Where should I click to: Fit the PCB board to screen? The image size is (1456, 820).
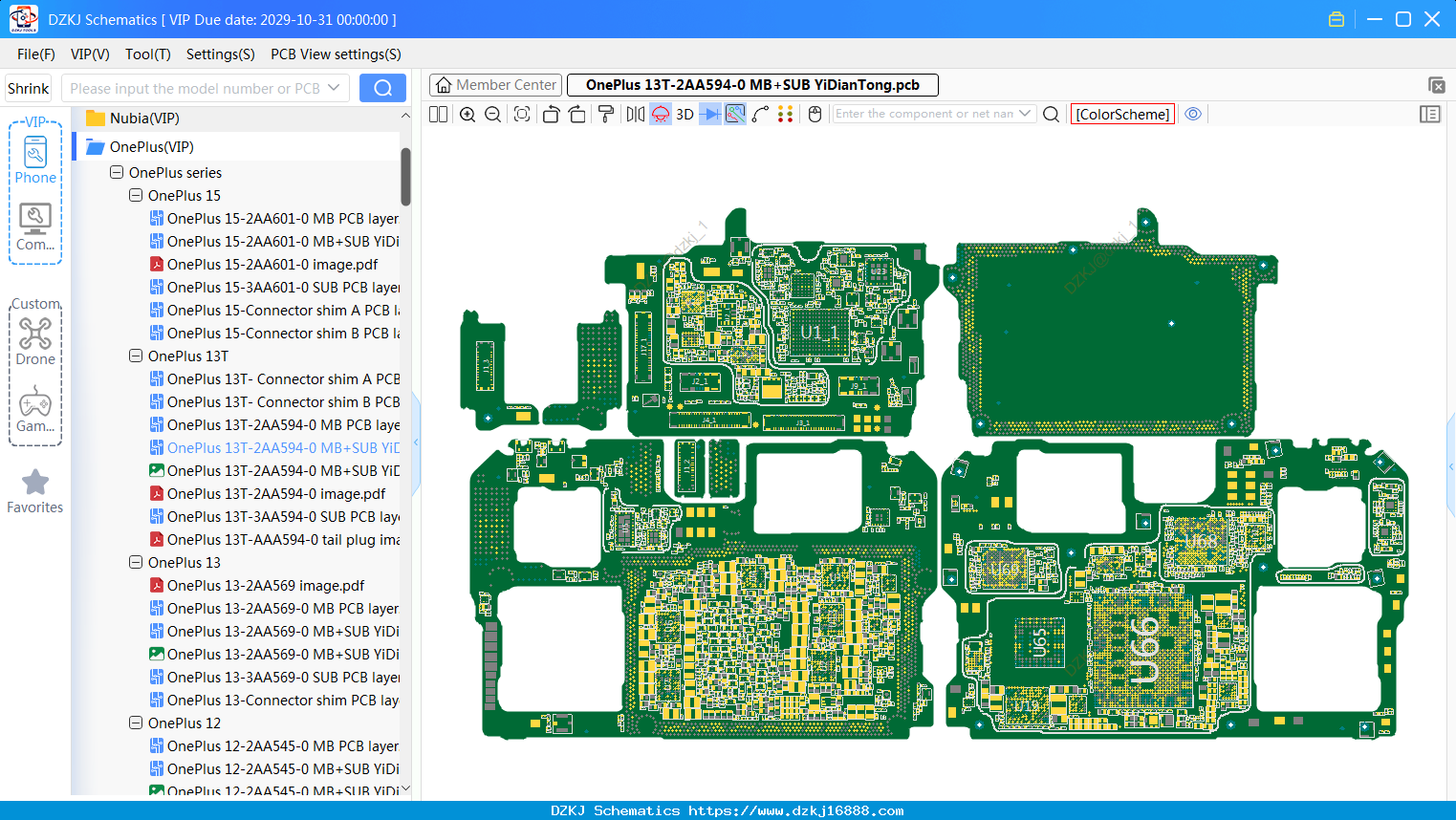click(522, 114)
